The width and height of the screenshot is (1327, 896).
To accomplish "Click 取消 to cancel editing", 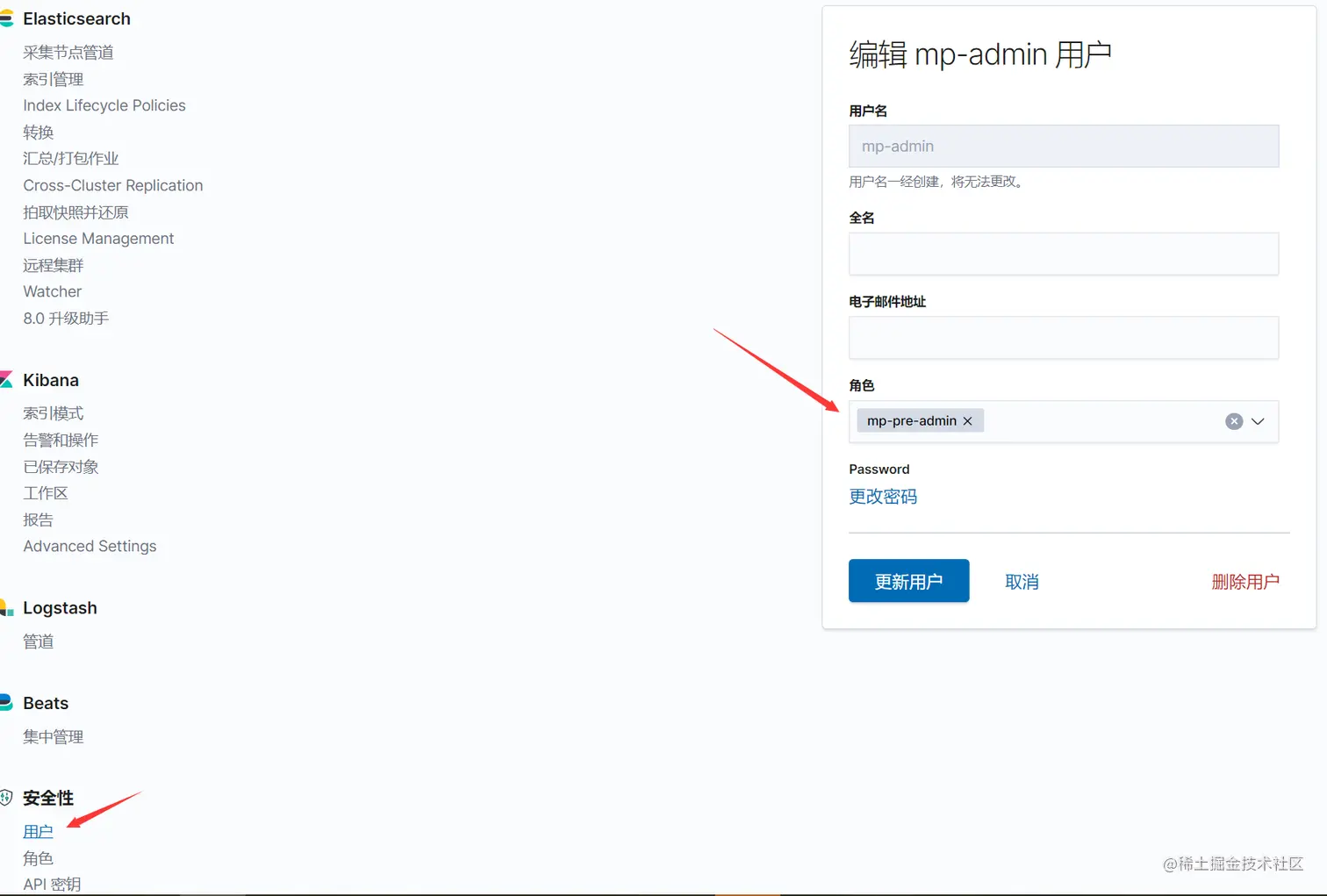I will coord(1022,582).
